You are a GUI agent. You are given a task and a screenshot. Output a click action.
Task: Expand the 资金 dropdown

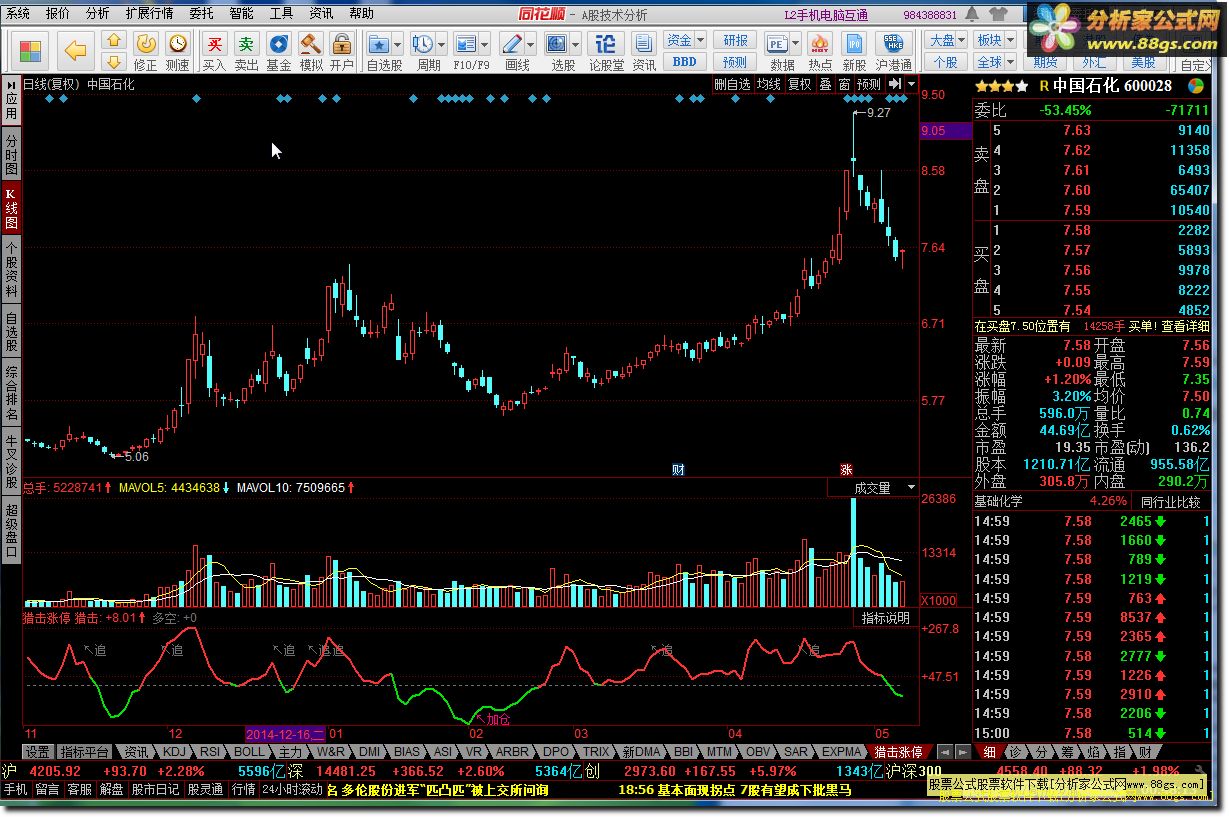click(x=700, y=40)
